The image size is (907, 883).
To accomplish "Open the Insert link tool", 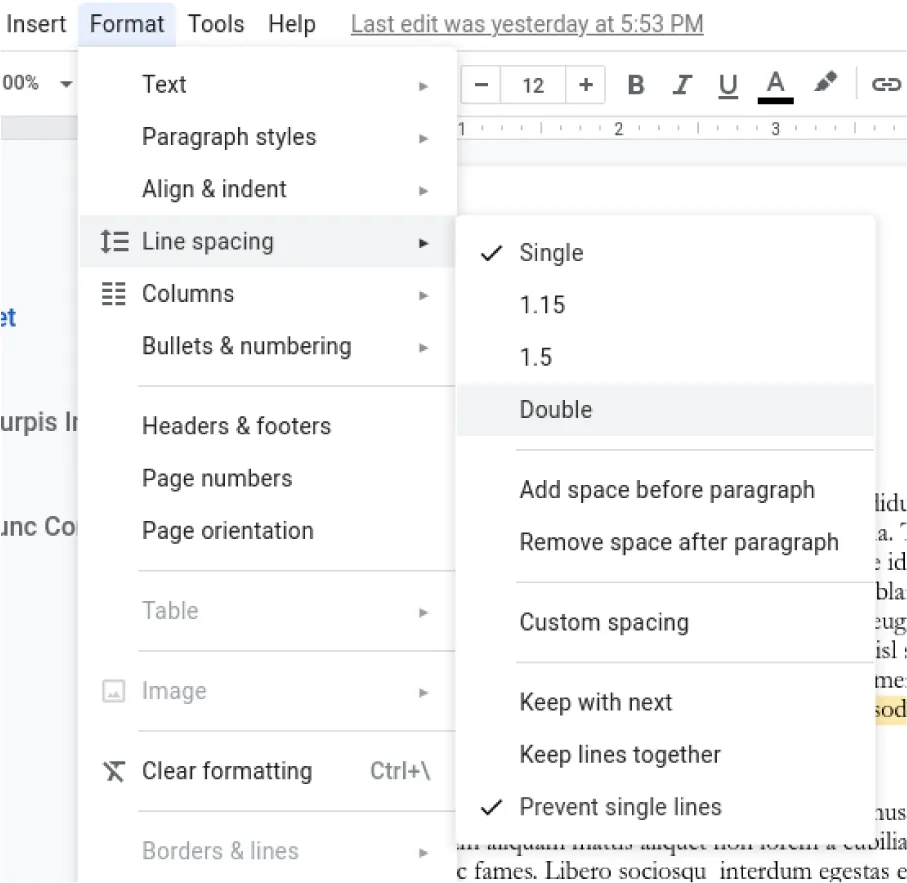I will tap(886, 85).
